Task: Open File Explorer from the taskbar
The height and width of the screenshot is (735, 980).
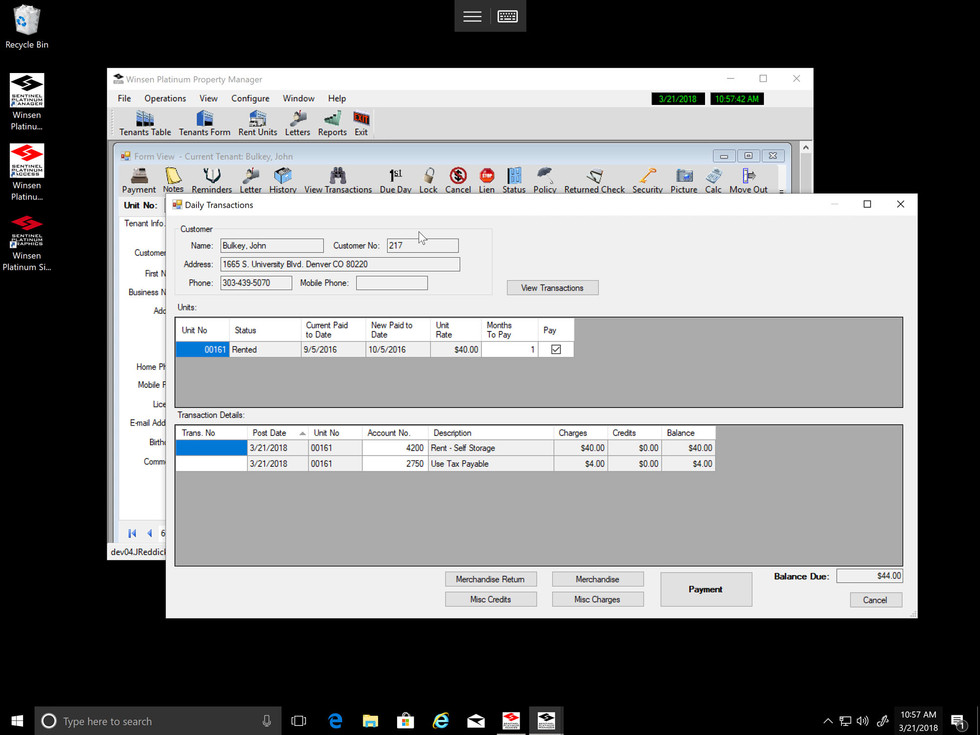Action: [x=371, y=721]
